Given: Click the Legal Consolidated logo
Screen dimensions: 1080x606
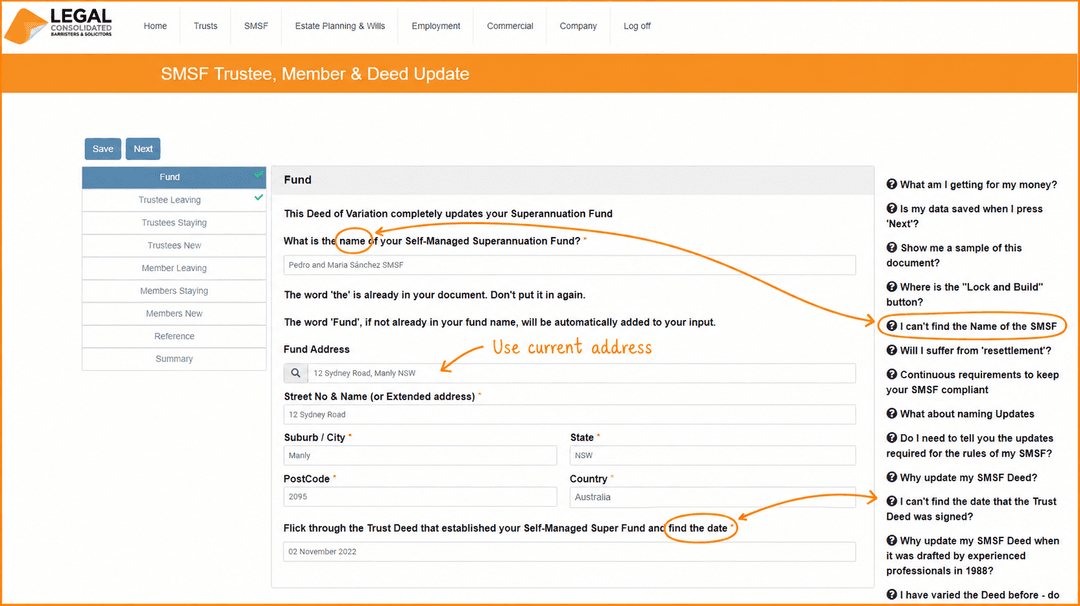Looking at the screenshot, I should (x=58, y=26).
